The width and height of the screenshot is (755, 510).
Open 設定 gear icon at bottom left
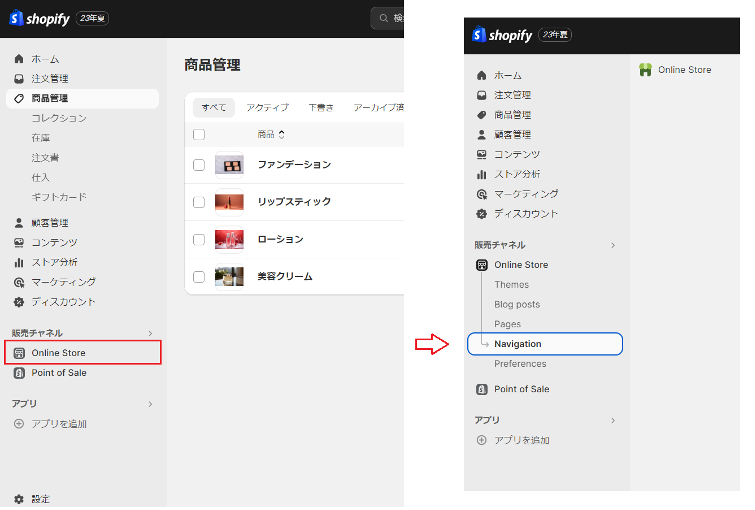[x=19, y=499]
